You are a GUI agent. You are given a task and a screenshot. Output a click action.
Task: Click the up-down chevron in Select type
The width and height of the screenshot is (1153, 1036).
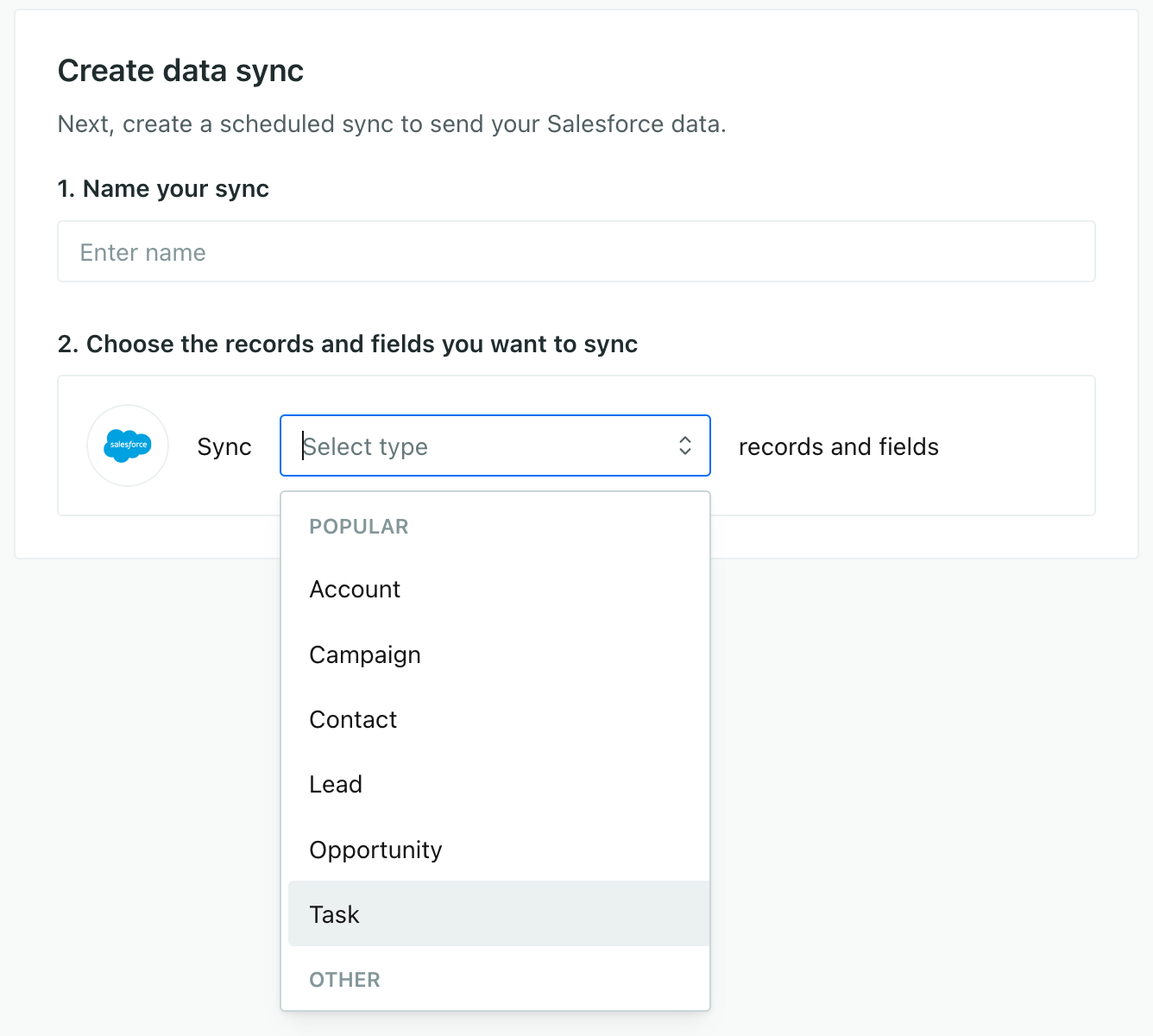click(685, 445)
